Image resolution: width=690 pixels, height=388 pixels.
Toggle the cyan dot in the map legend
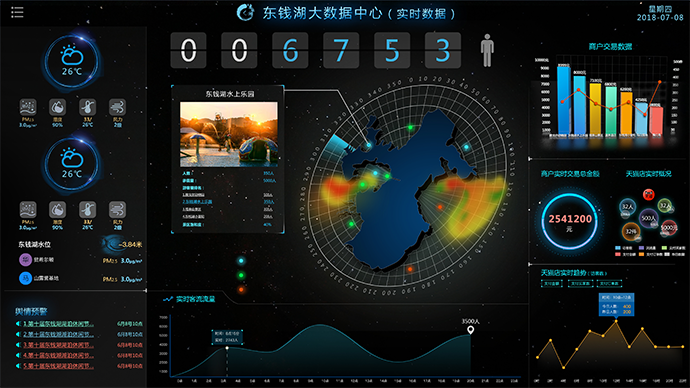[241, 261]
